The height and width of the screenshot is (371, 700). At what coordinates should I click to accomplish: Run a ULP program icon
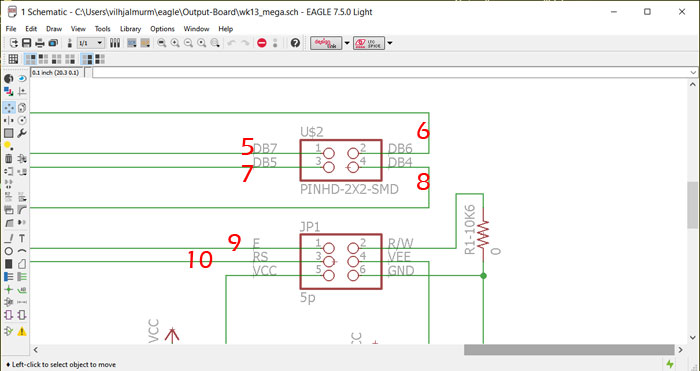(145, 43)
